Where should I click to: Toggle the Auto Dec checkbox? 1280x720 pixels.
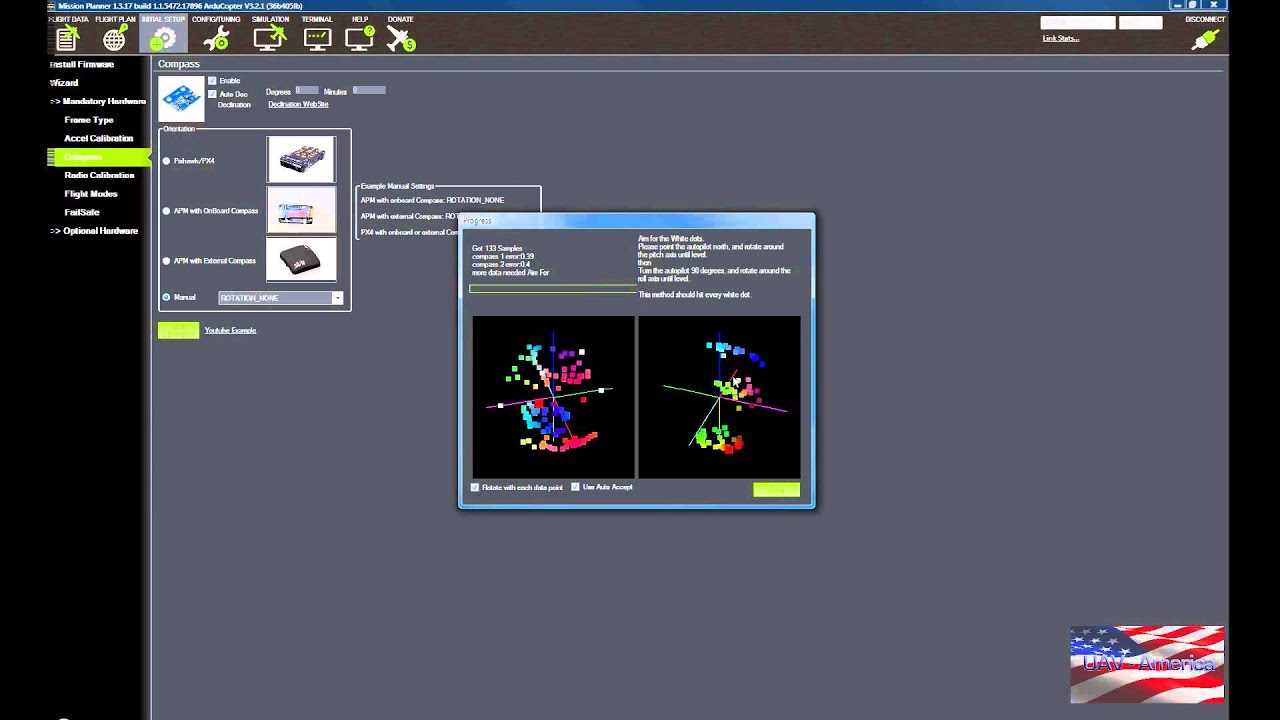pyautogui.click(x=212, y=94)
